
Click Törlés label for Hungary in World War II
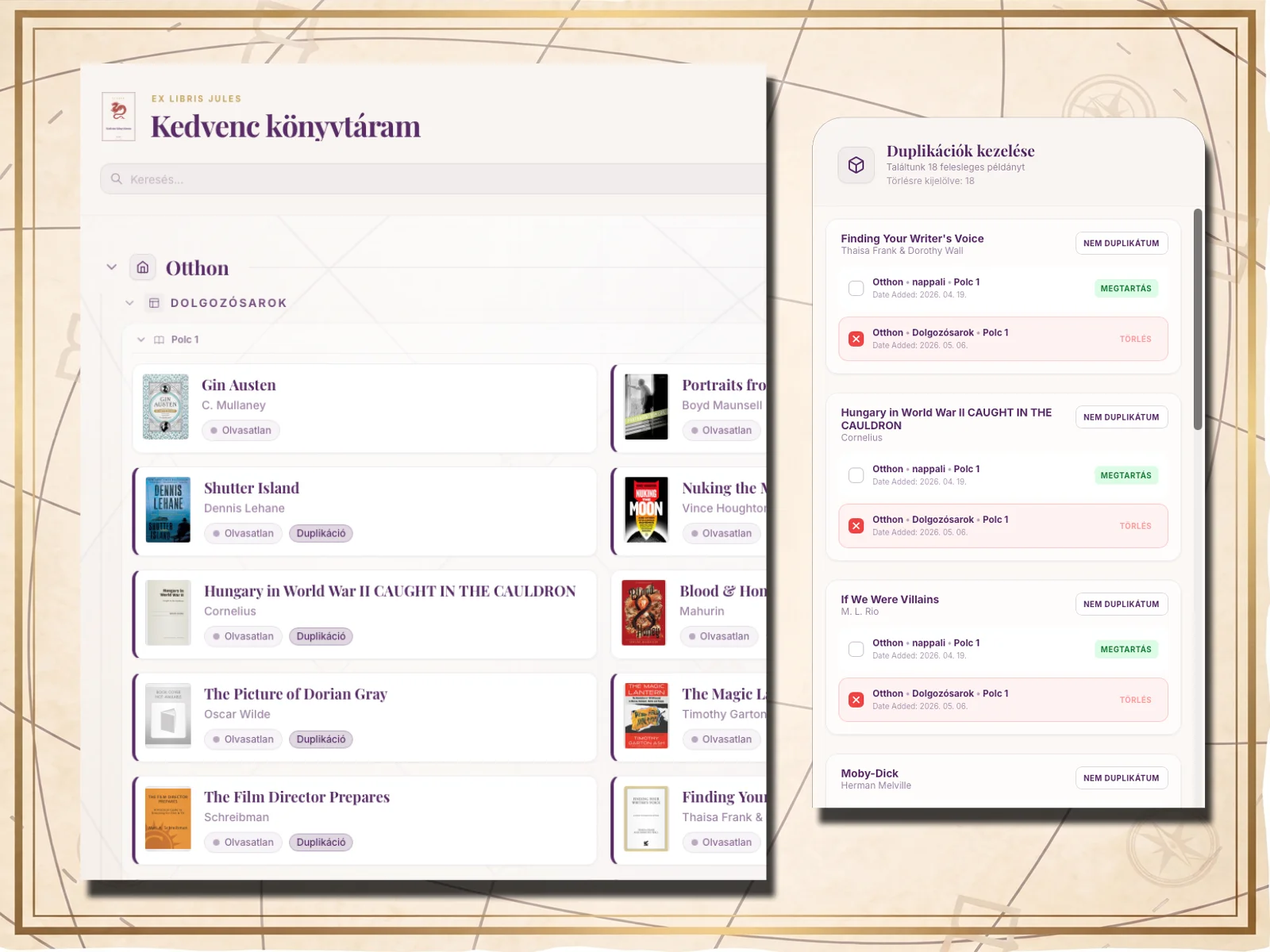pos(1135,527)
